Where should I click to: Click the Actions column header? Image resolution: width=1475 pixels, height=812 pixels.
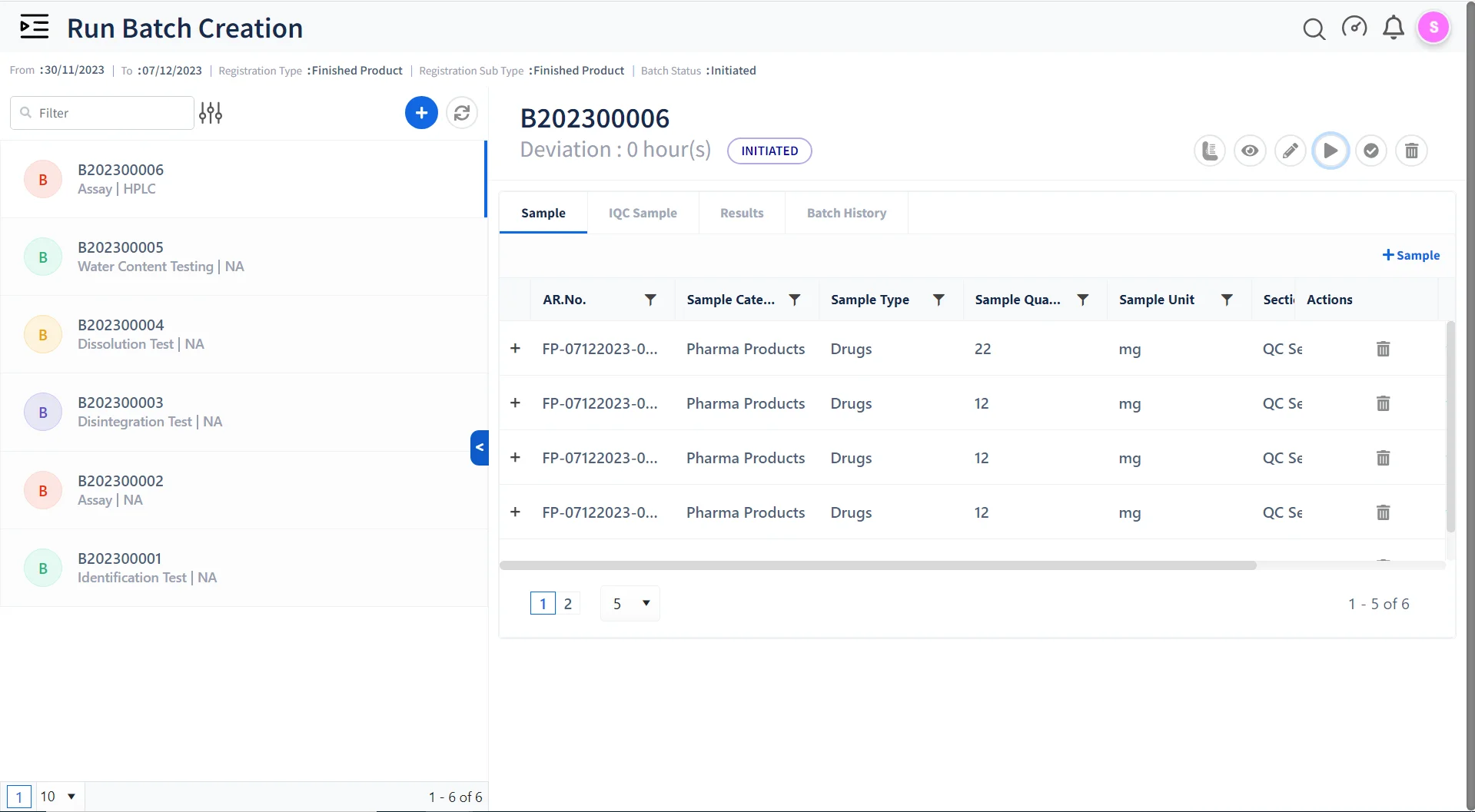(x=1329, y=300)
